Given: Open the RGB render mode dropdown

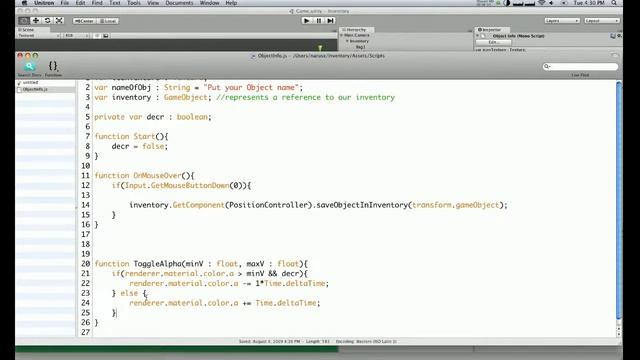Looking at the screenshot, I should pyautogui.click(x=76, y=36).
